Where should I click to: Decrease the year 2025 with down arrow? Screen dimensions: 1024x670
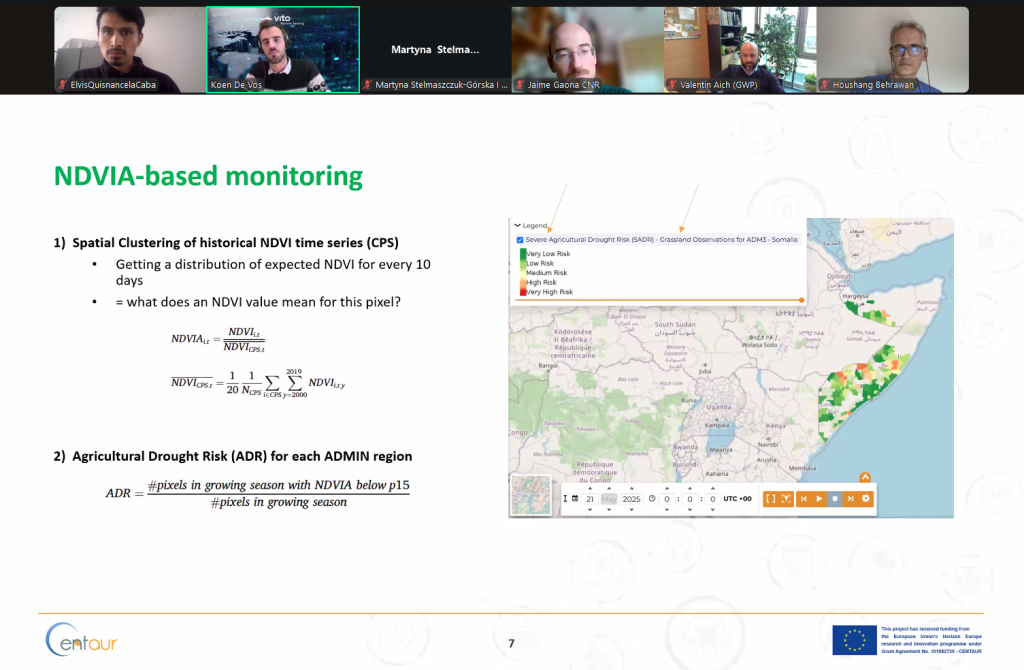(x=631, y=510)
